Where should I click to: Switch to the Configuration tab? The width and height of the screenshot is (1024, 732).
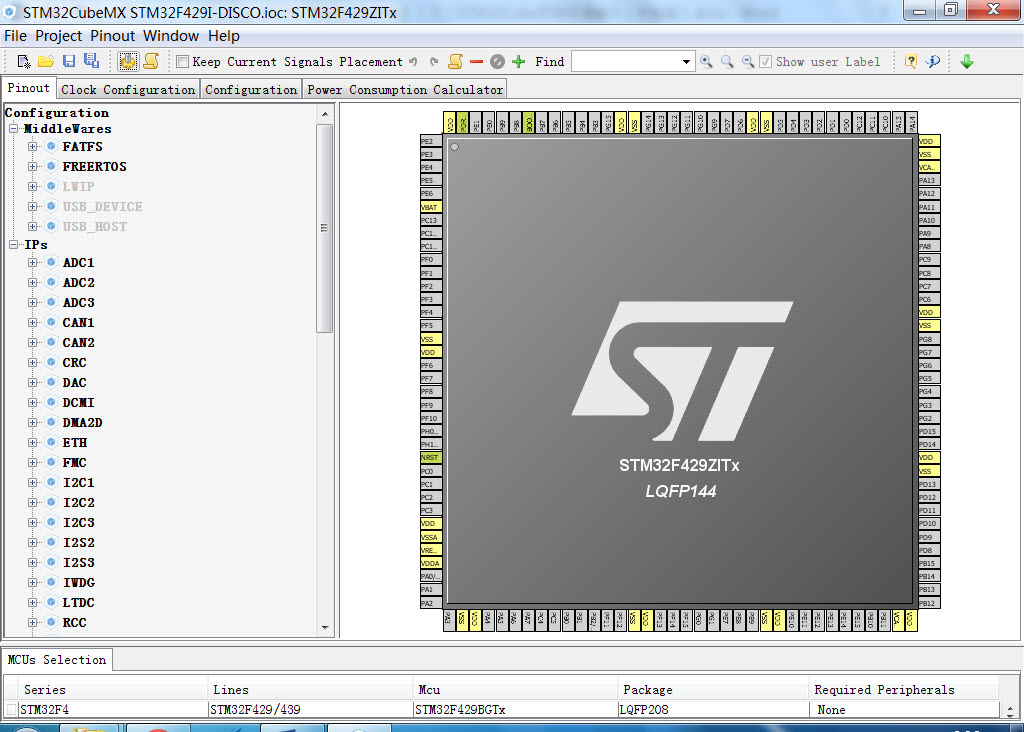point(251,89)
